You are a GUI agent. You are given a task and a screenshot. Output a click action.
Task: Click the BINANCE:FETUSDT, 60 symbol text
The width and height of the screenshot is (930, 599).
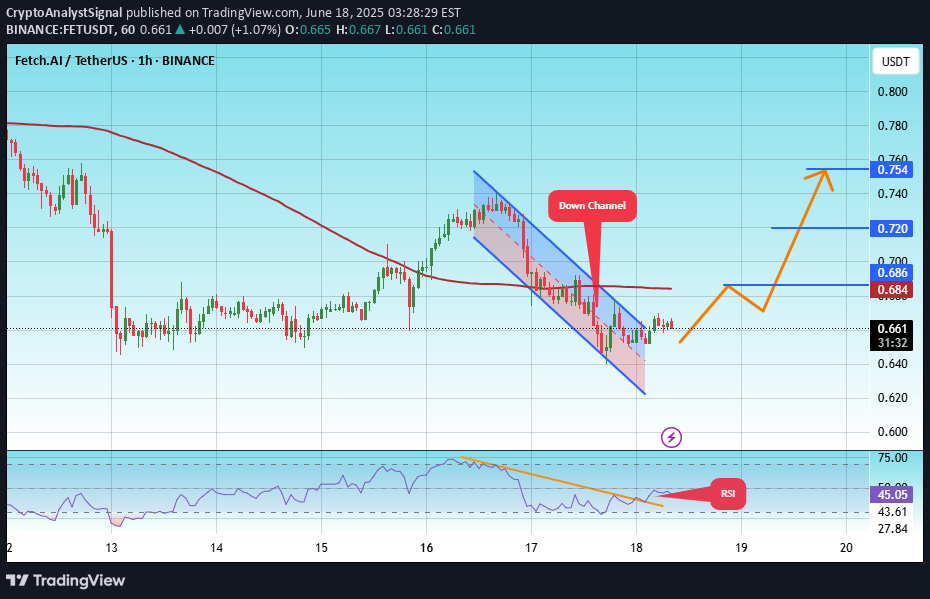coord(71,30)
